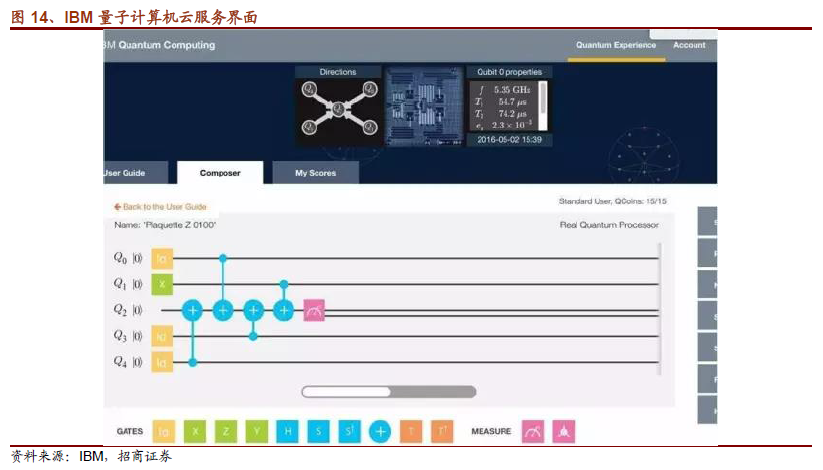Click the Id gate on qubit Q0 line
This screenshot has height=470, width=823.
pos(162,258)
